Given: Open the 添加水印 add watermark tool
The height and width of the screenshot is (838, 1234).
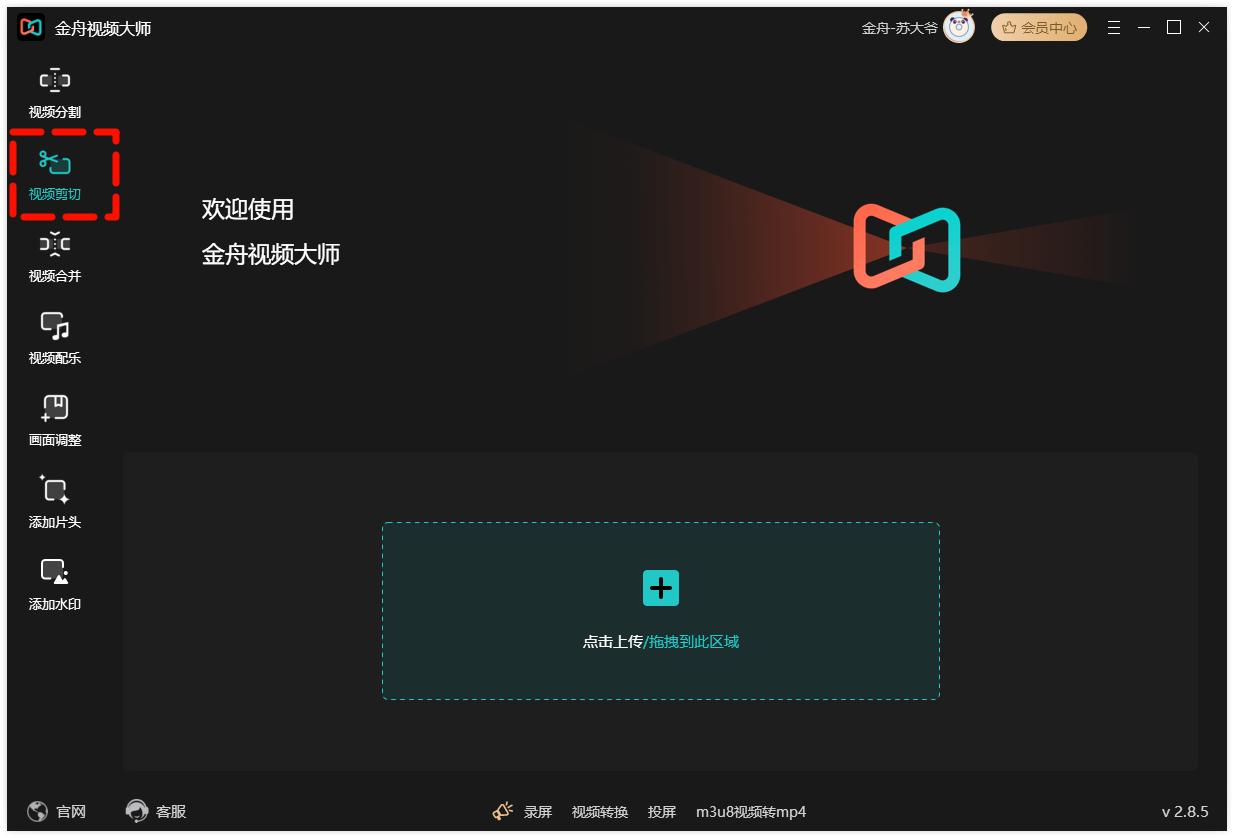Looking at the screenshot, I should (x=55, y=584).
